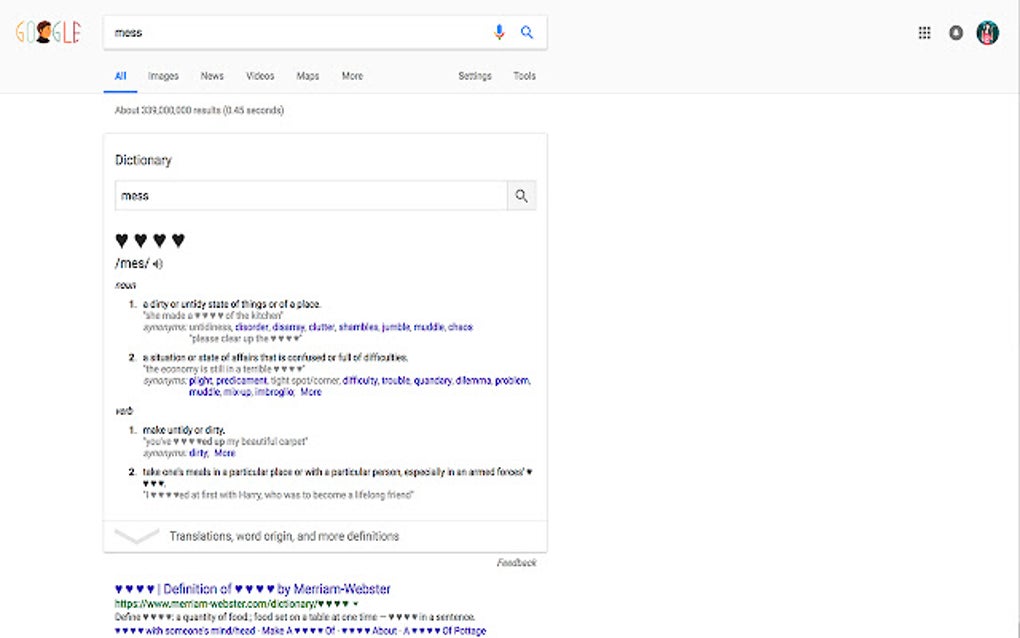Switch to the News tab
This screenshot has height=638, width=1020.
coord(212,76)
